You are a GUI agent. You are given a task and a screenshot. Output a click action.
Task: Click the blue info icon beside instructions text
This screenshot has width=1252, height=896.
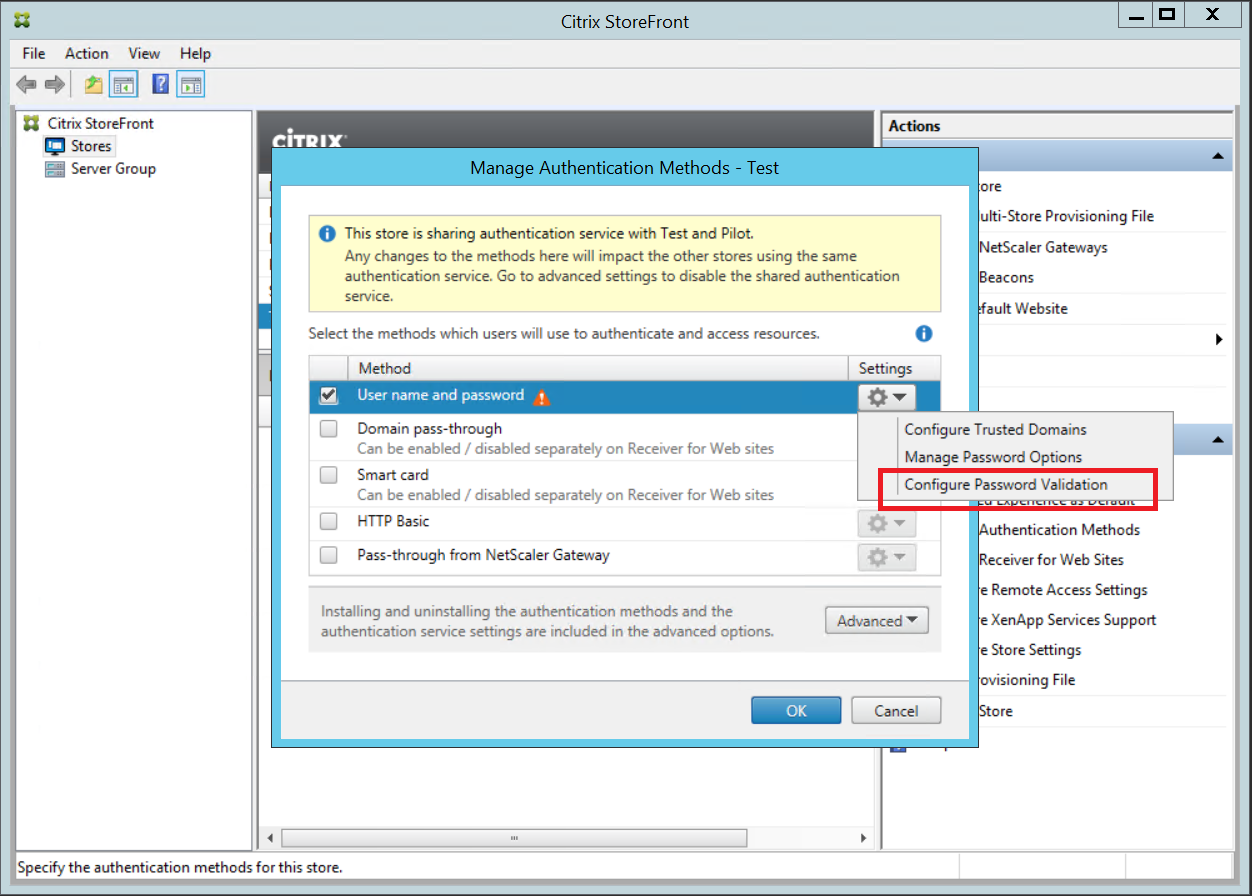click(x=924, y=334)
